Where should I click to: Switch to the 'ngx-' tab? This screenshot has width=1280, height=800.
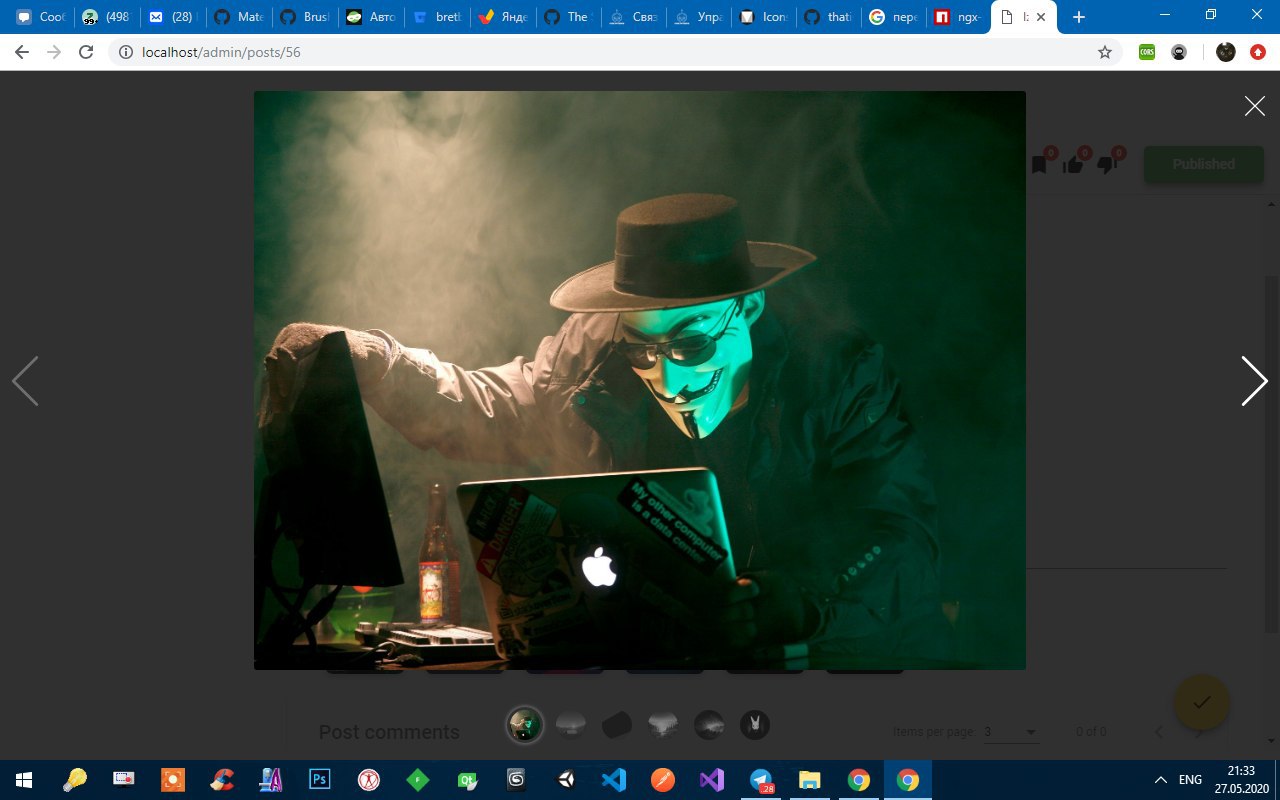pos(960,17)
